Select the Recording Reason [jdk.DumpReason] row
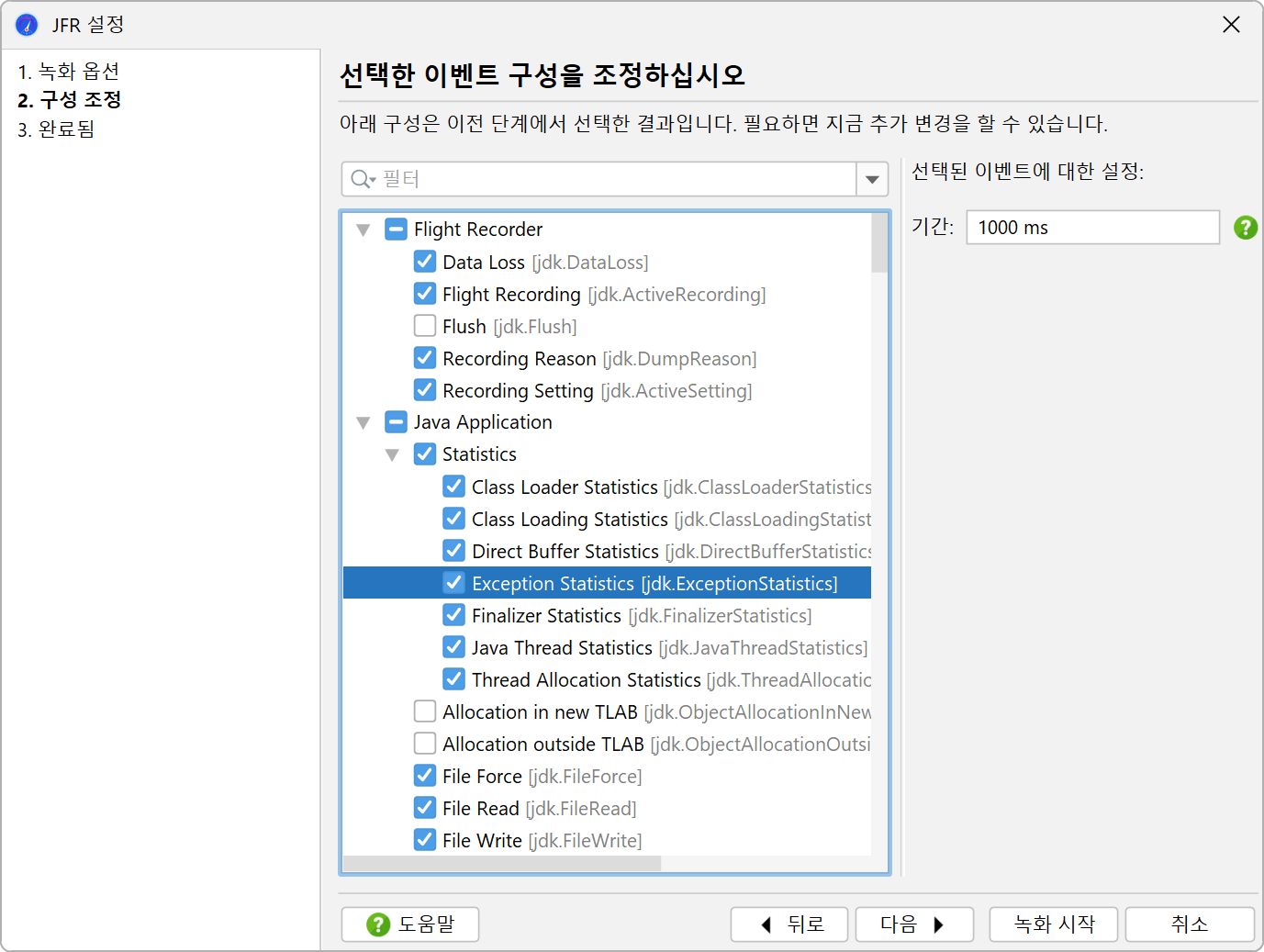The image size is (1264, 952). 599,358
